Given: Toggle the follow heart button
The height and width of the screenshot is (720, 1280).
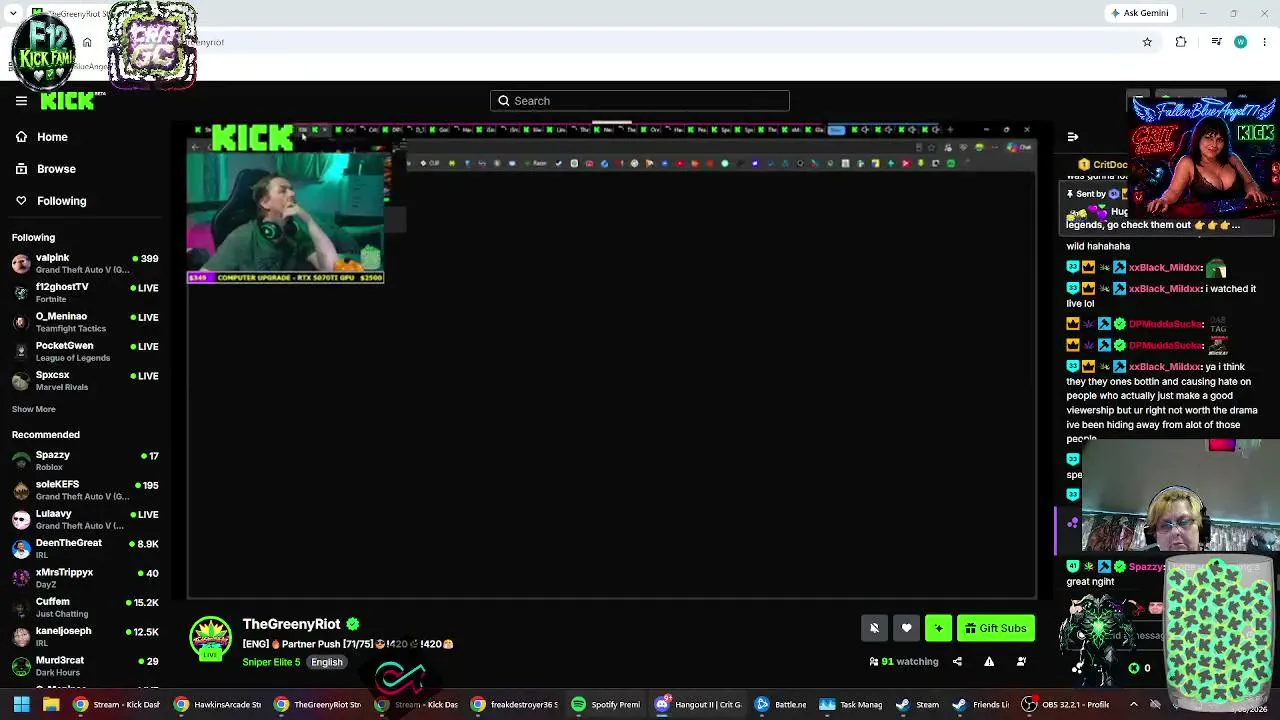Looking at the screenshot, I should pyautogui.click(x=907, y=628).
